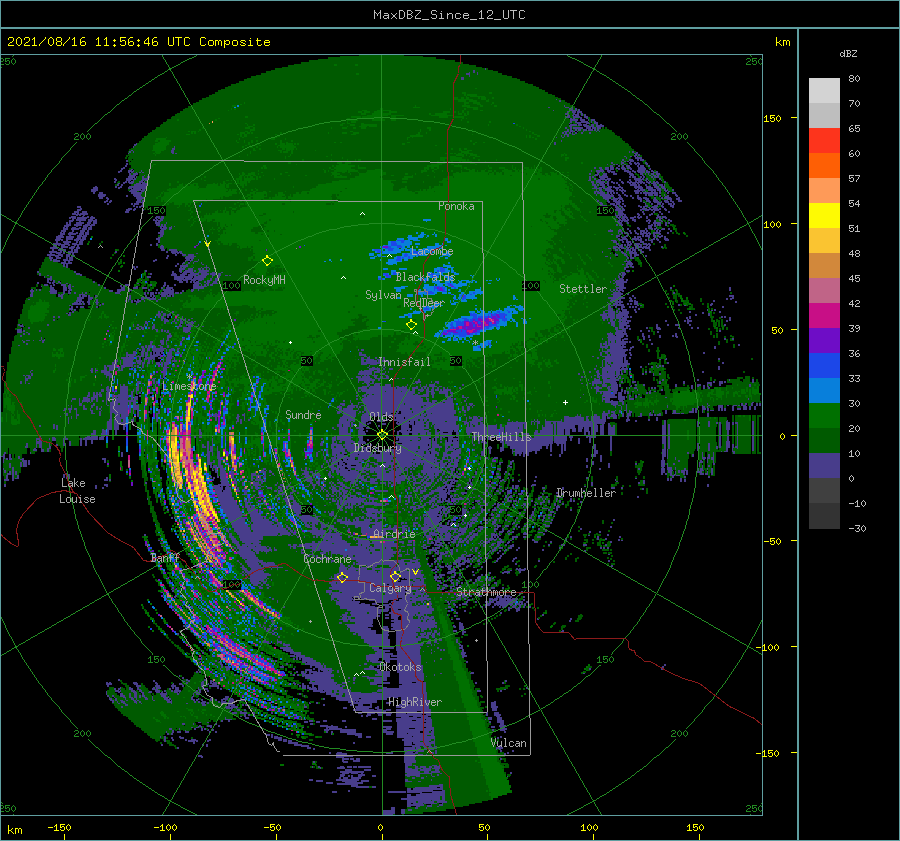Click the km unit label at the top right
900x841 pixels.
pyautogui.click(x=782, y=42)
